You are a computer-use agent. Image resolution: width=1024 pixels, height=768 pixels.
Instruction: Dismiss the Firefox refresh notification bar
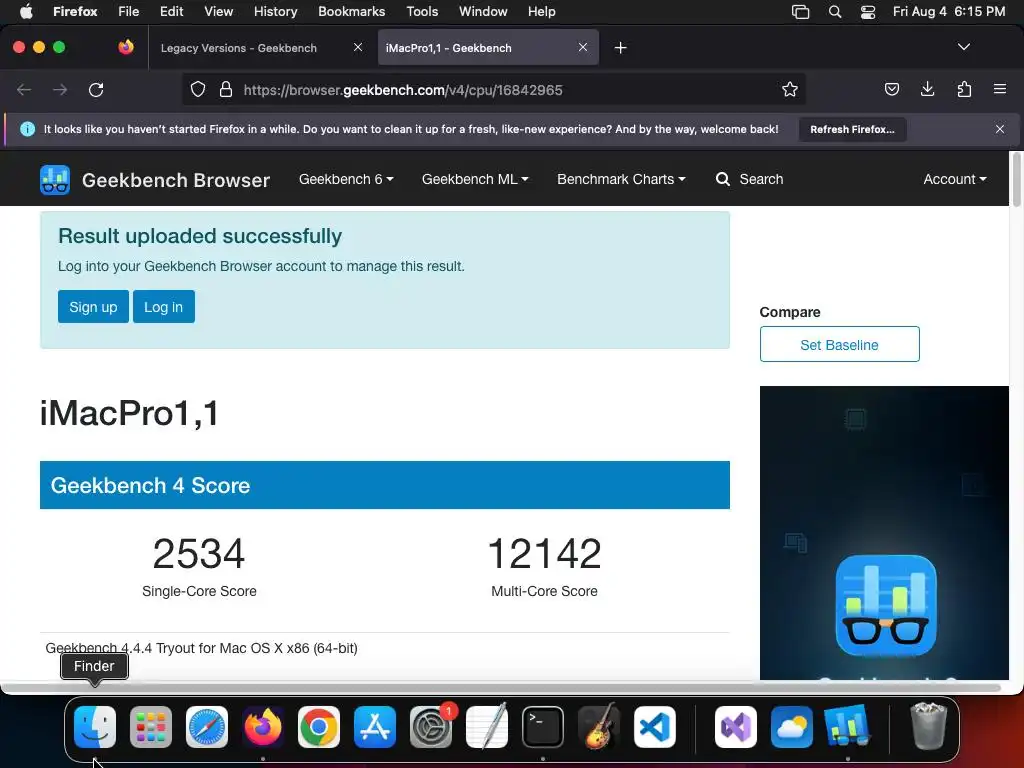tap(1000, 129)
